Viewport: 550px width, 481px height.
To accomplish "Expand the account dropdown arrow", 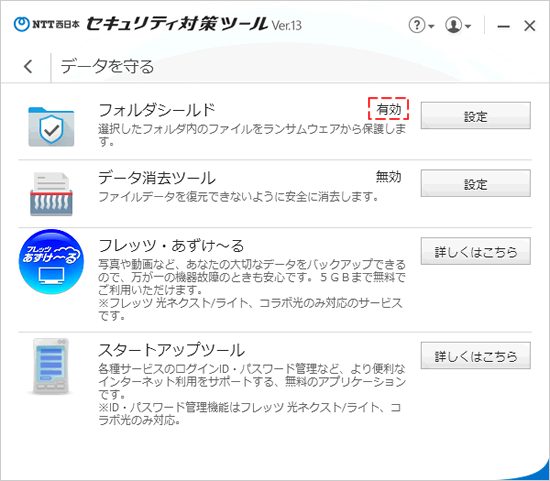I will point(468,26).
